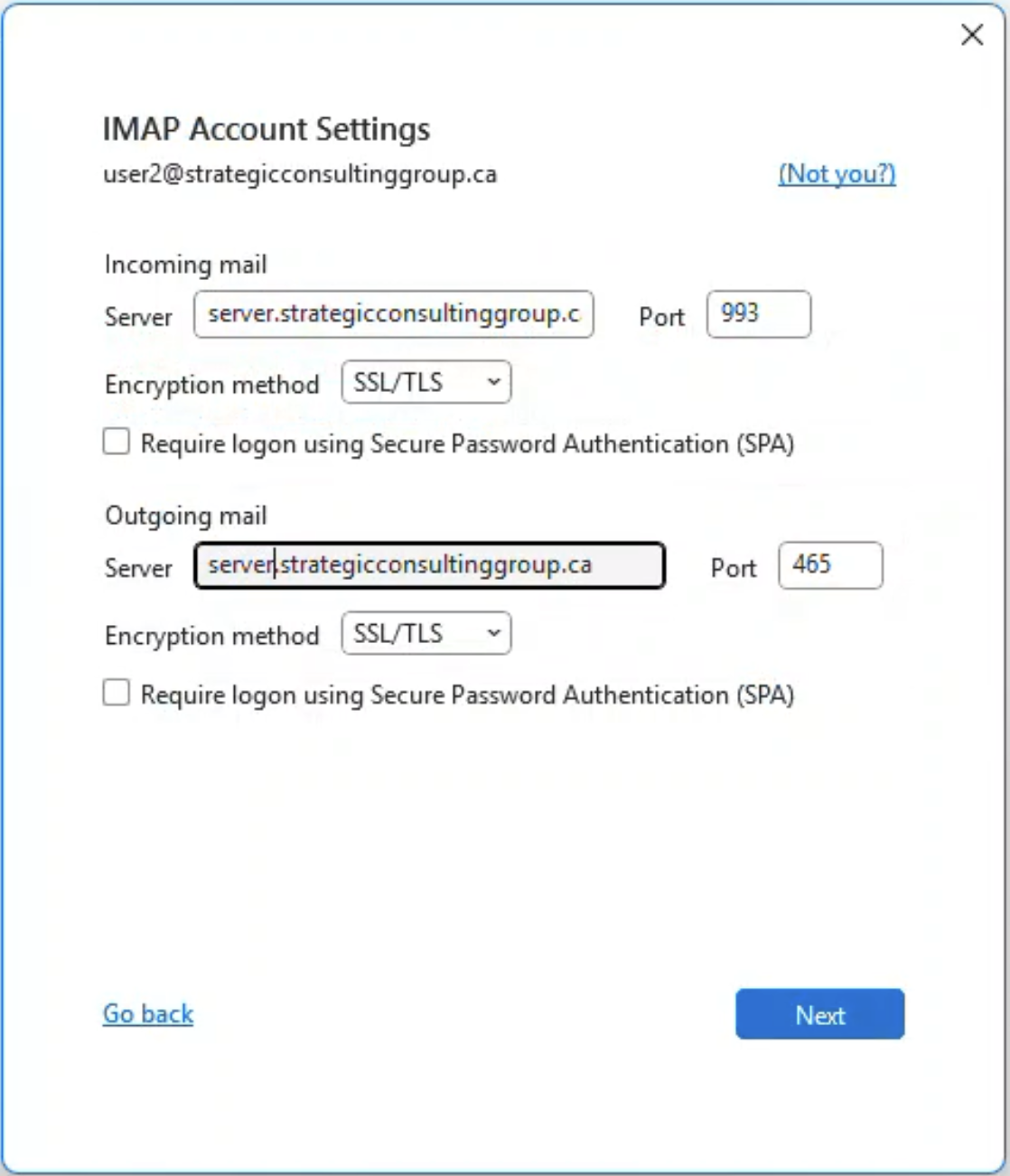The height and width of the screenshot is (1176, 1010).
Task: Click outgoing "Require logon using SPA" label
Action: pyautogui.click(x=467, y=695)
